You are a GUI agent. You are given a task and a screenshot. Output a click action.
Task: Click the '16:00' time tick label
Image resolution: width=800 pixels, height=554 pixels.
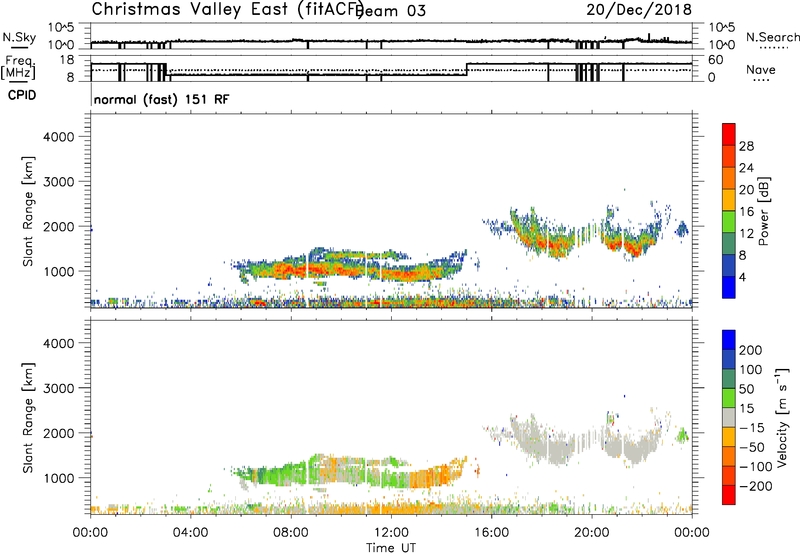click(x=491, y=533)
